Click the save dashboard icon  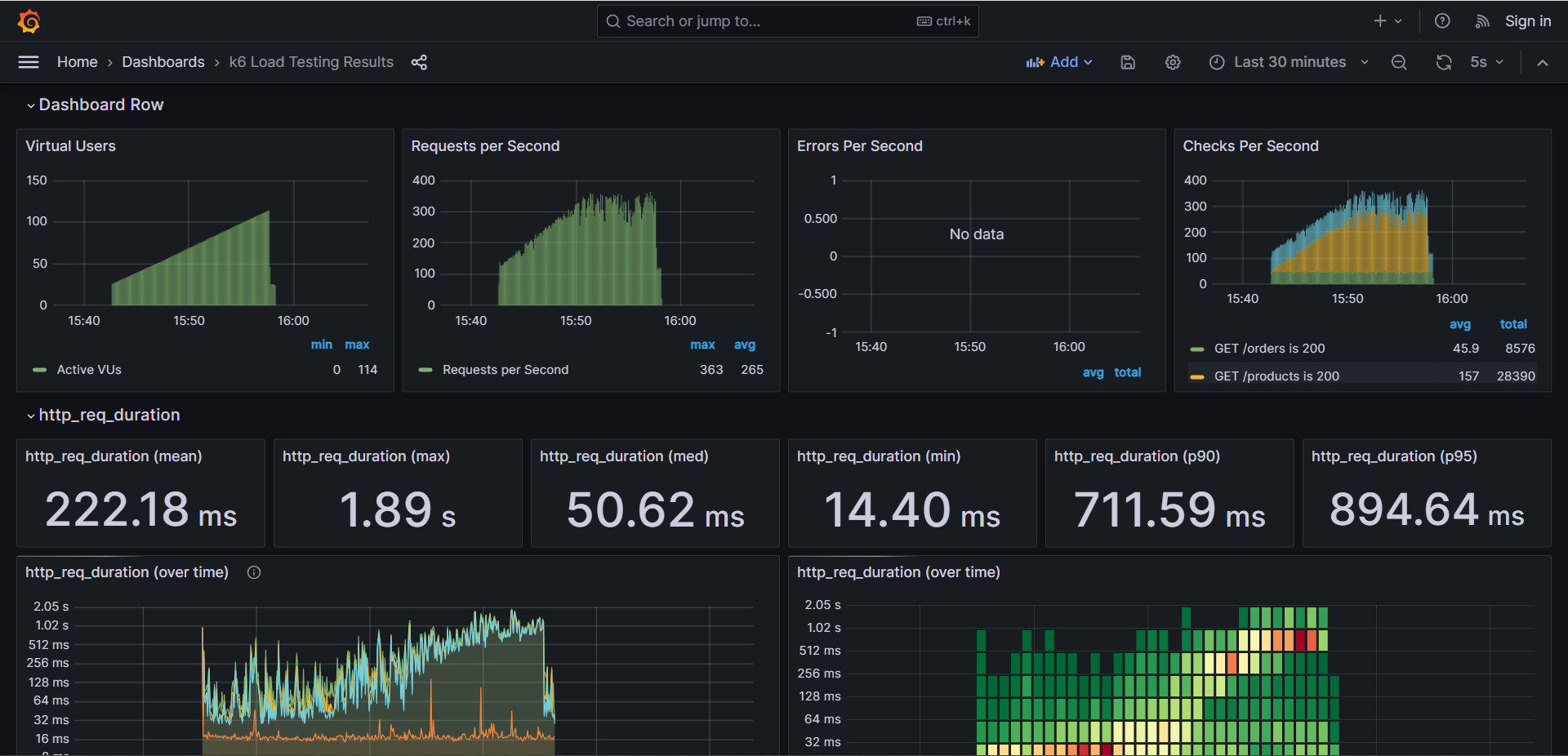point(1128,62)
